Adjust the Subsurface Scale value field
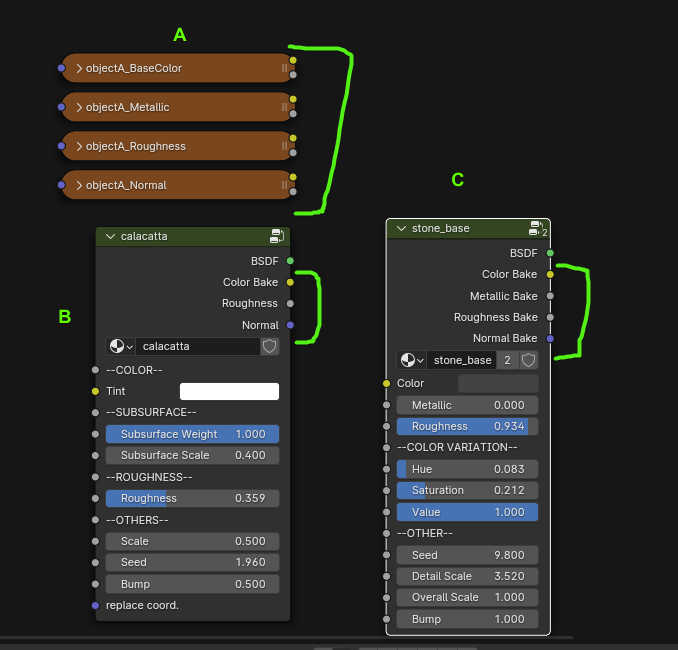Screen dimensions: 678x650 point(192,455)
